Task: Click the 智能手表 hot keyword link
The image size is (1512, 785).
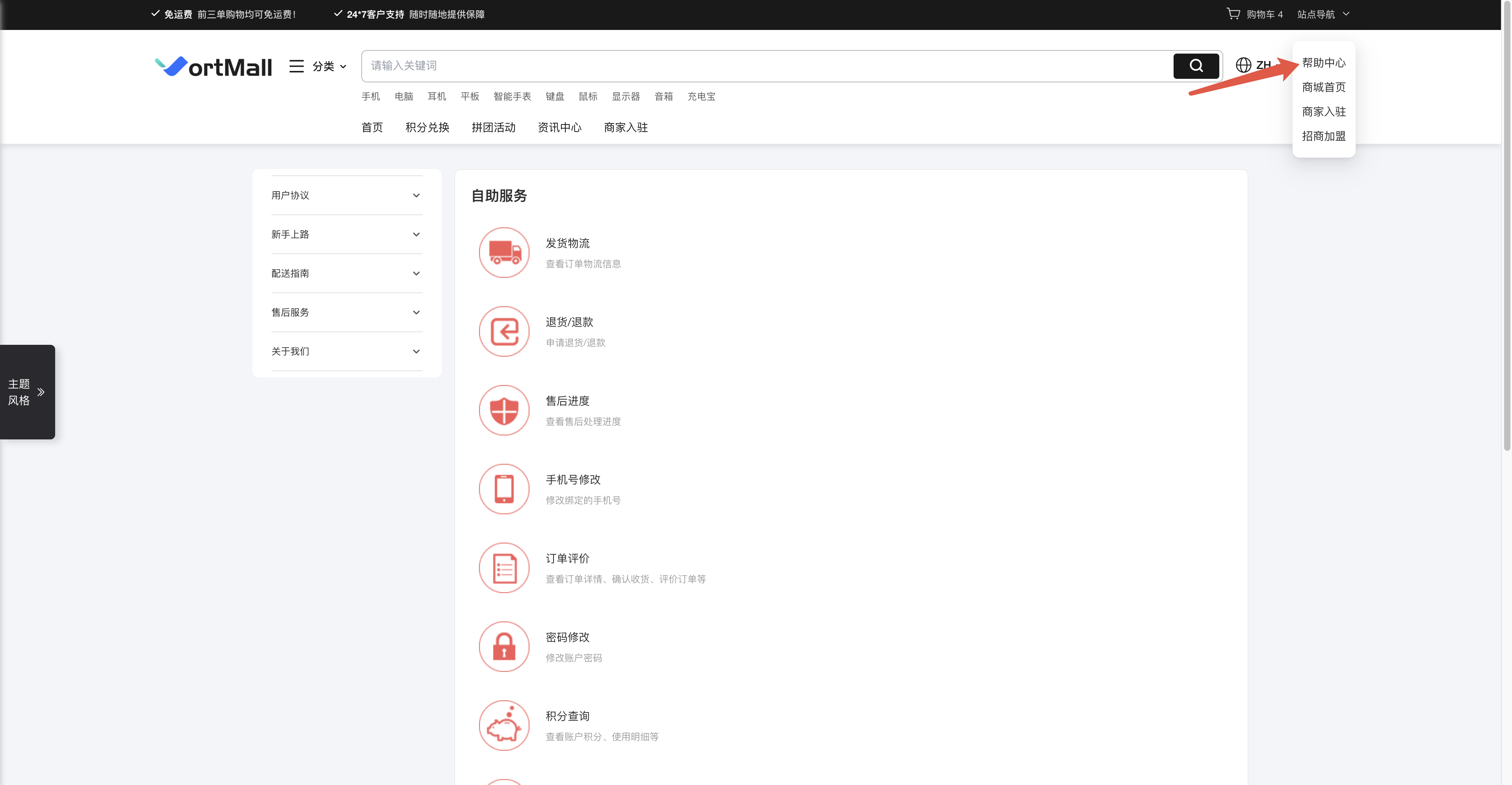Action: click(512, 96)
